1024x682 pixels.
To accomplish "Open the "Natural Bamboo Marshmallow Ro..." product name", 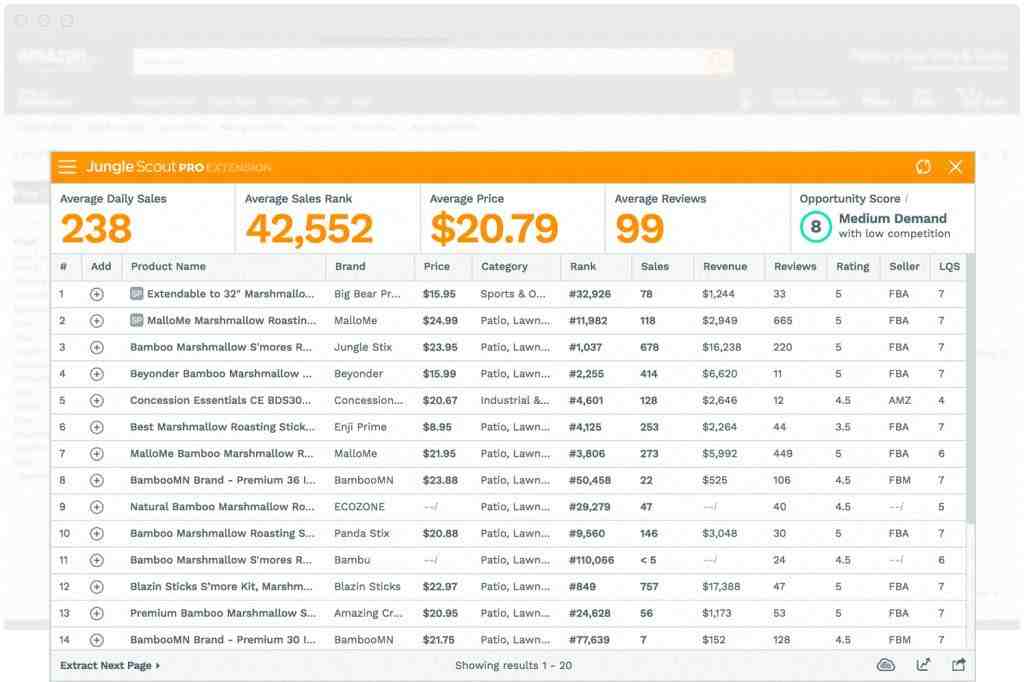I will pos(222,506).
